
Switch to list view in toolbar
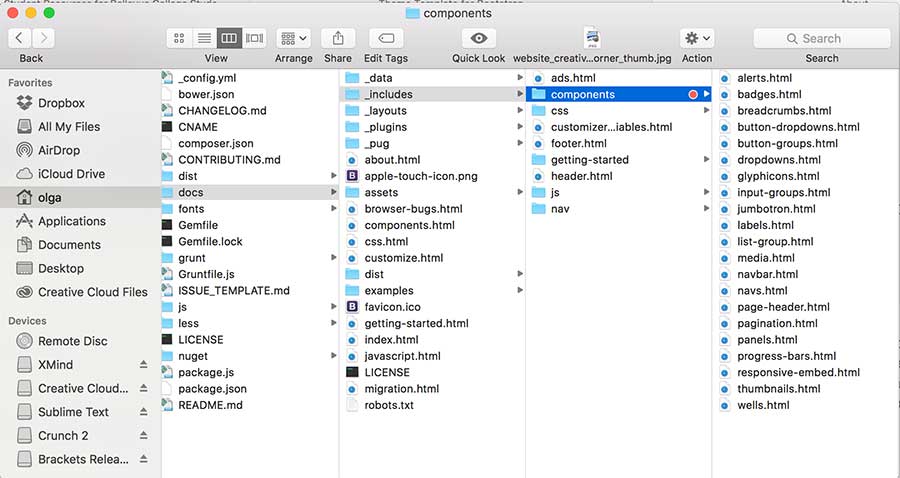pos(204,38)
